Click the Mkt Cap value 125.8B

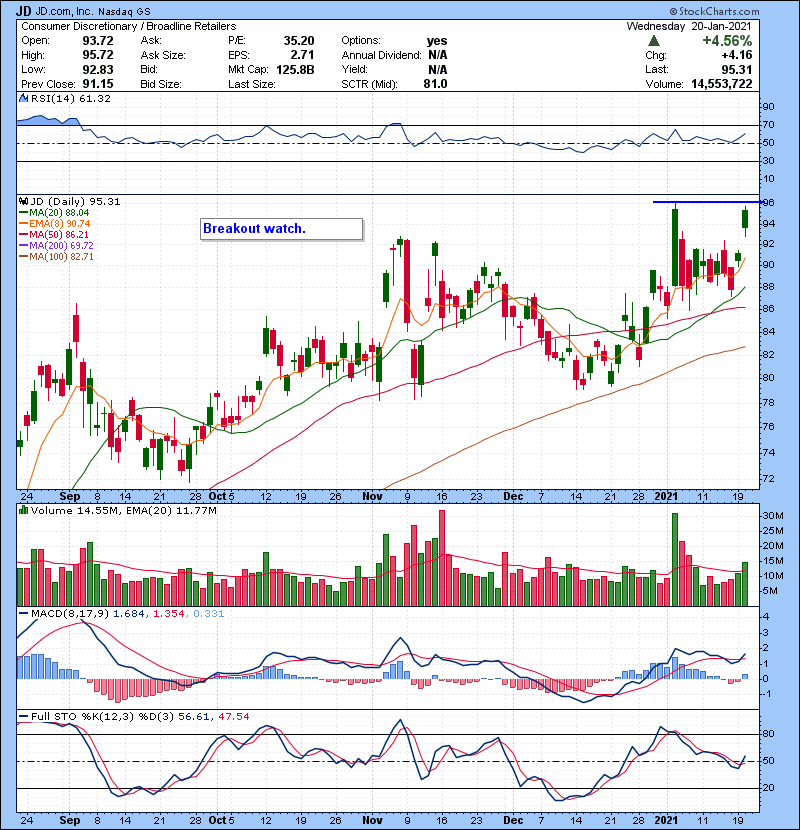coord(295,69)
